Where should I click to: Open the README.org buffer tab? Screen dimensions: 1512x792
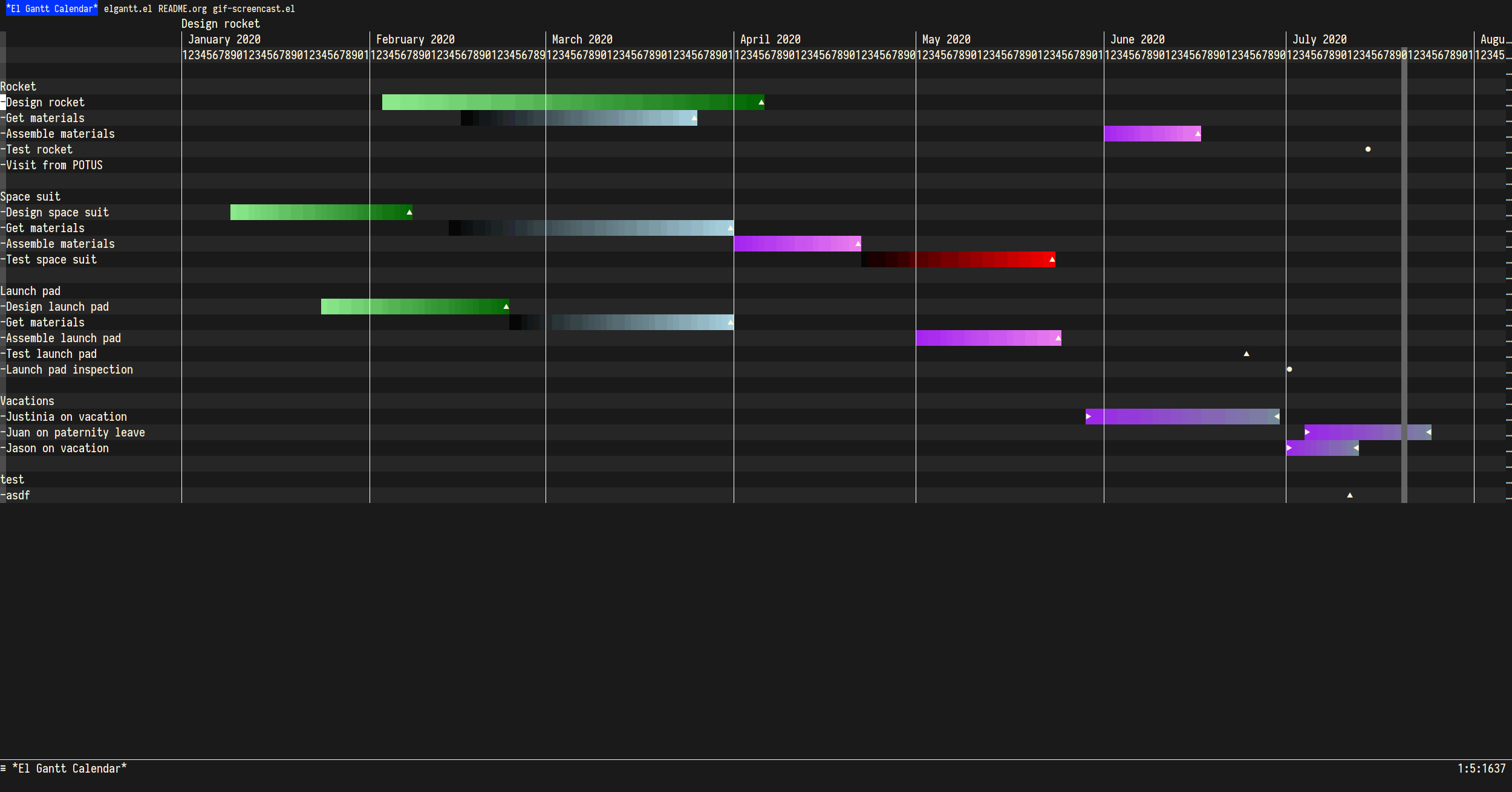182,8
